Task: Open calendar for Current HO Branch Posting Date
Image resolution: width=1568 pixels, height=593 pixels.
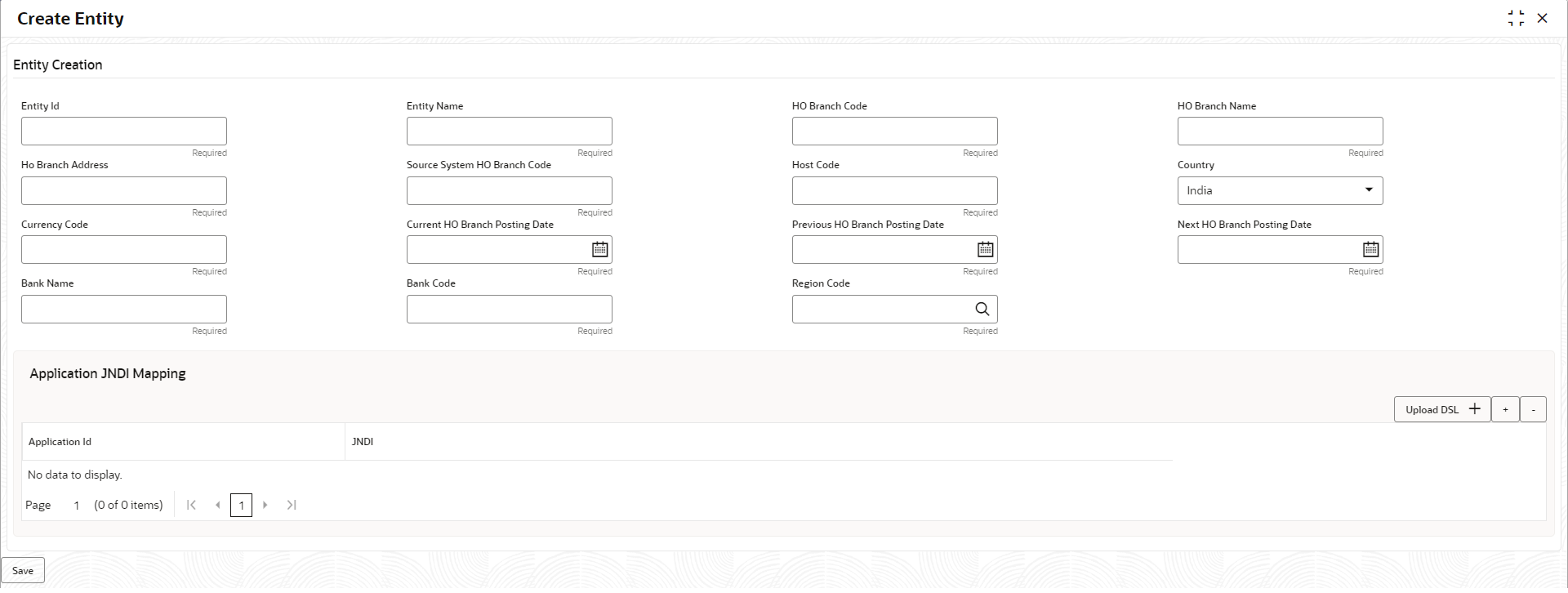Action: [x=600, y=250]
